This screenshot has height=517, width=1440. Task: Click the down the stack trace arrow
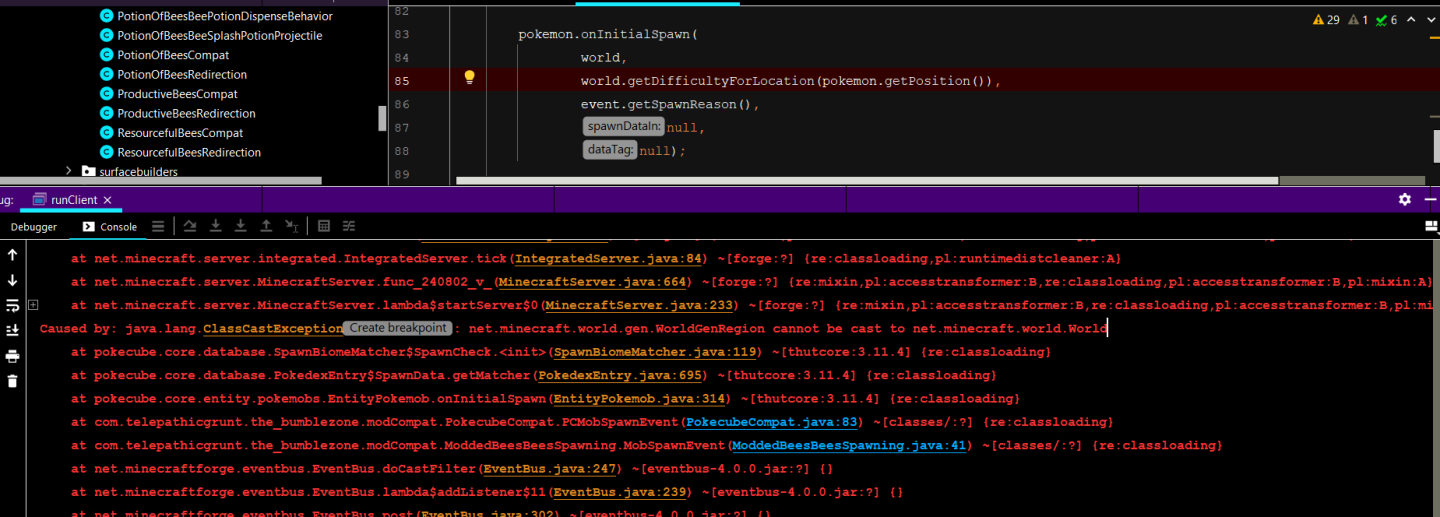tap(12, 281)
